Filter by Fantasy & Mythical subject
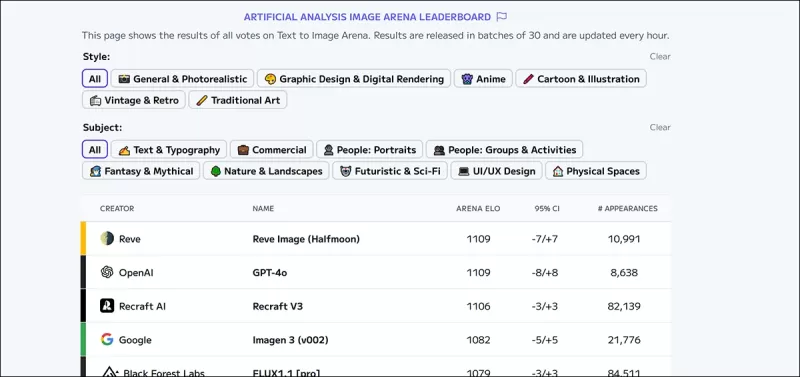This screenshot has width=800, height=377. [x=141, y=171]
